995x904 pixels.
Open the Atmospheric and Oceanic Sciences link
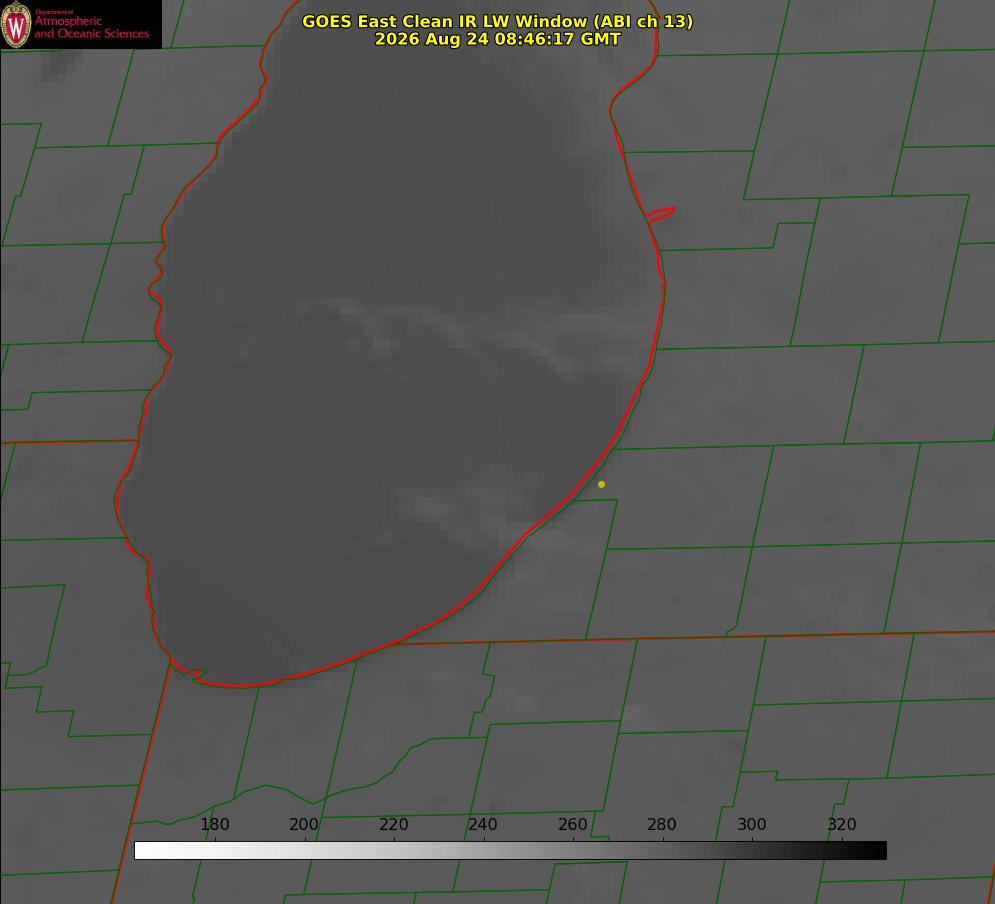pos(91,27)
